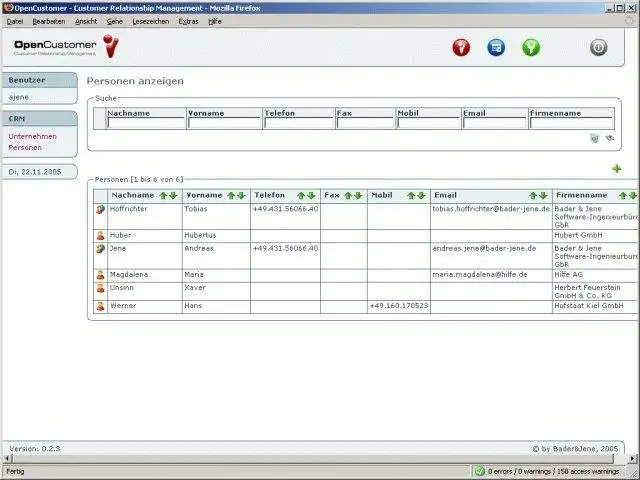
Task: Focus the Nachname search field
Action: [x=146, y=123]
